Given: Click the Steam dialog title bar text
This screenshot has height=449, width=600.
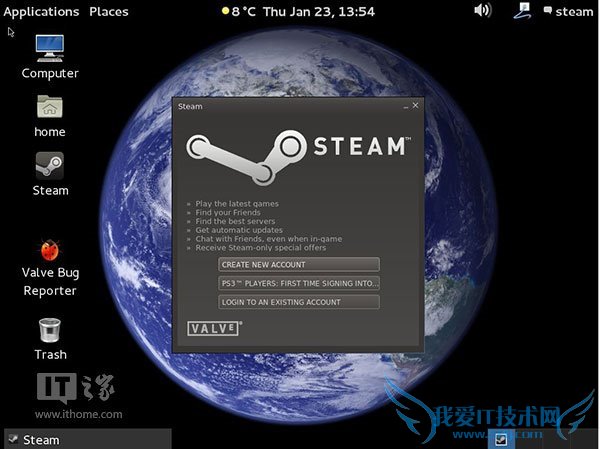Looking at the screenshot, I should click(190, 106).
